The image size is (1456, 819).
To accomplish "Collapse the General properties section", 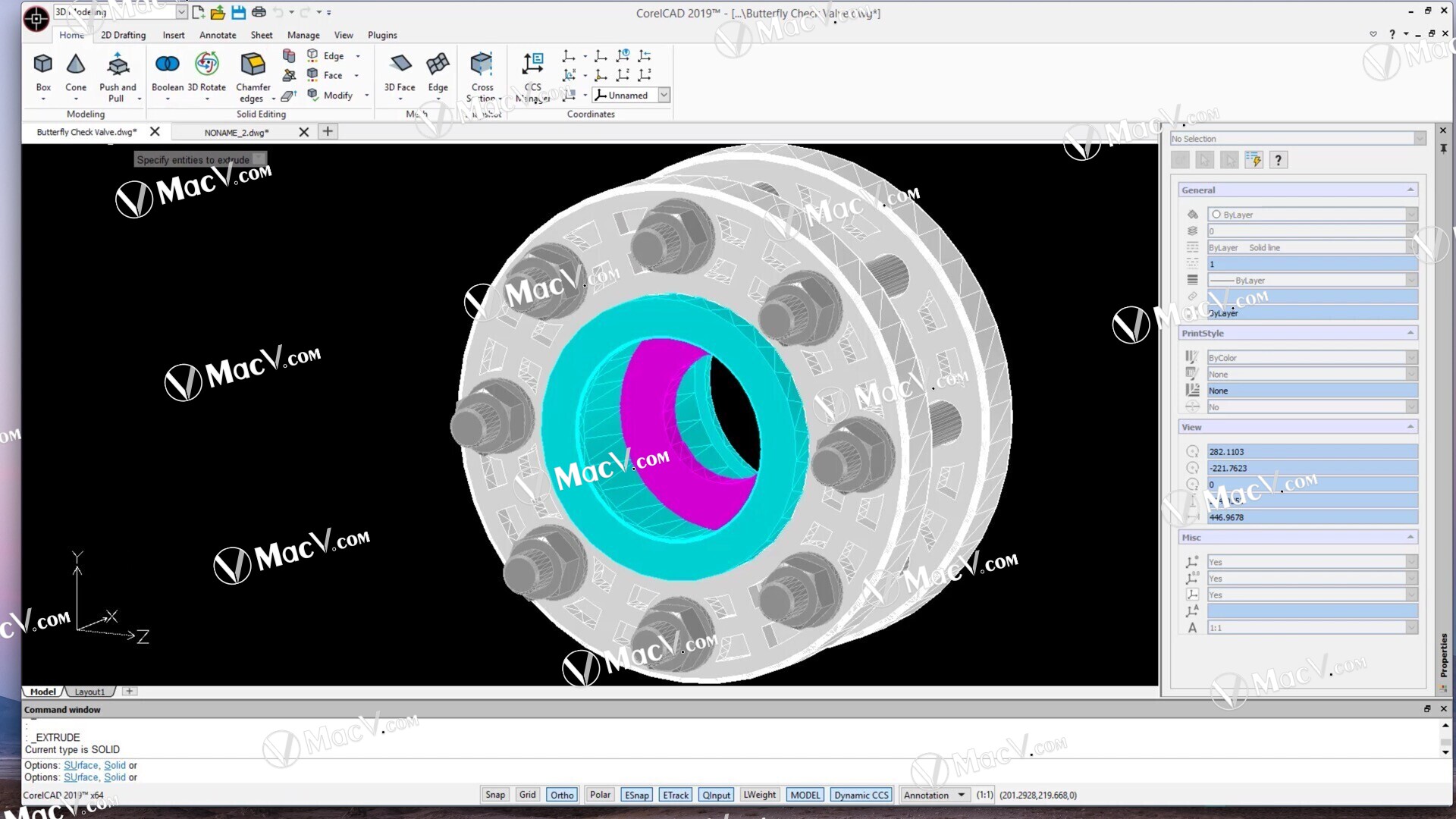I will point(1410,190).
